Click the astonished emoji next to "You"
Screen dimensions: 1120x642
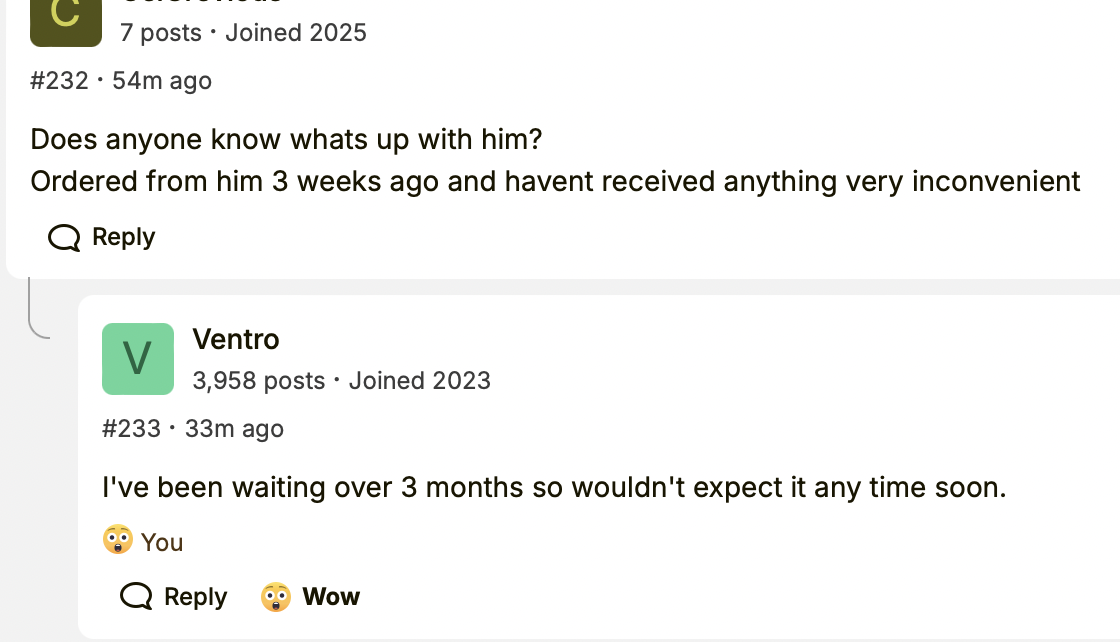[118, 541]
